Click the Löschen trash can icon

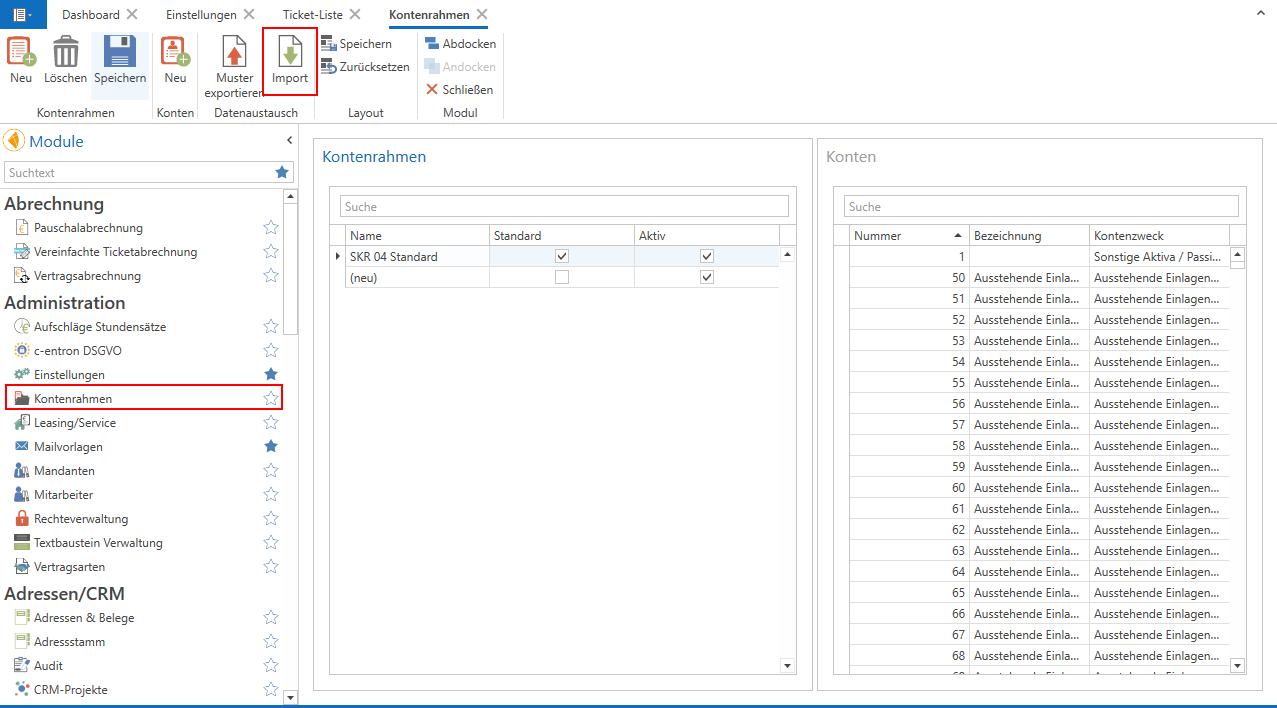point(66,54)
